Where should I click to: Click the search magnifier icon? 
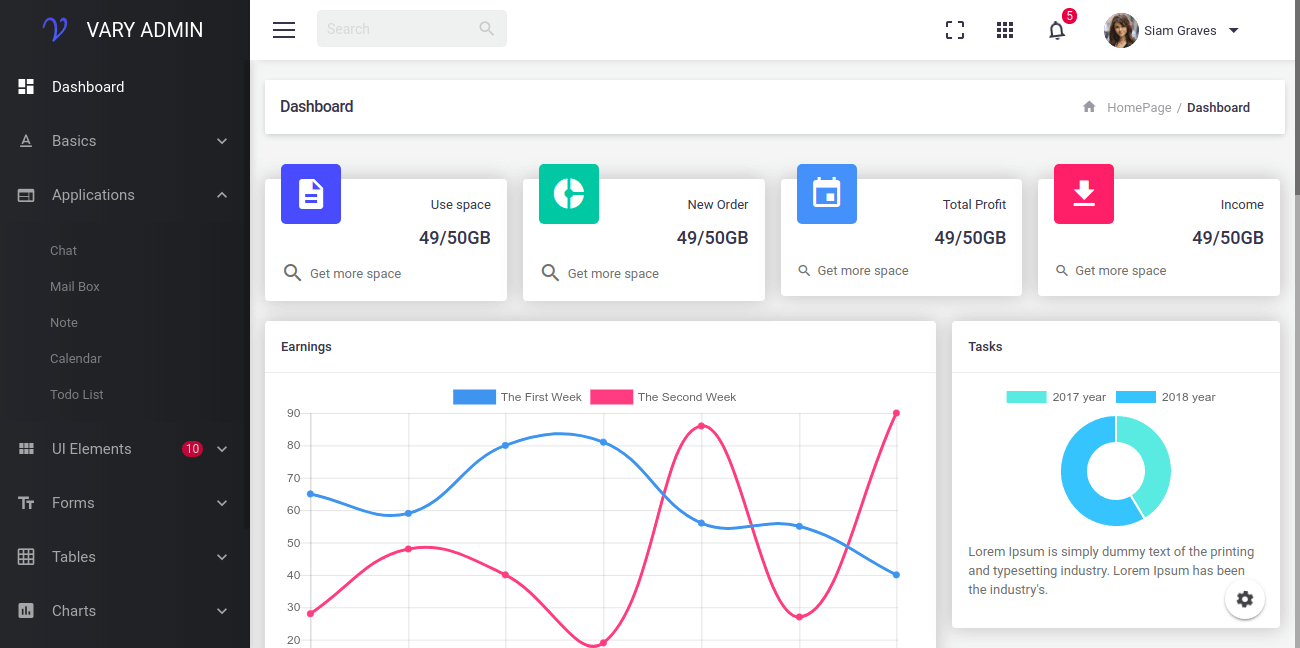487,28
